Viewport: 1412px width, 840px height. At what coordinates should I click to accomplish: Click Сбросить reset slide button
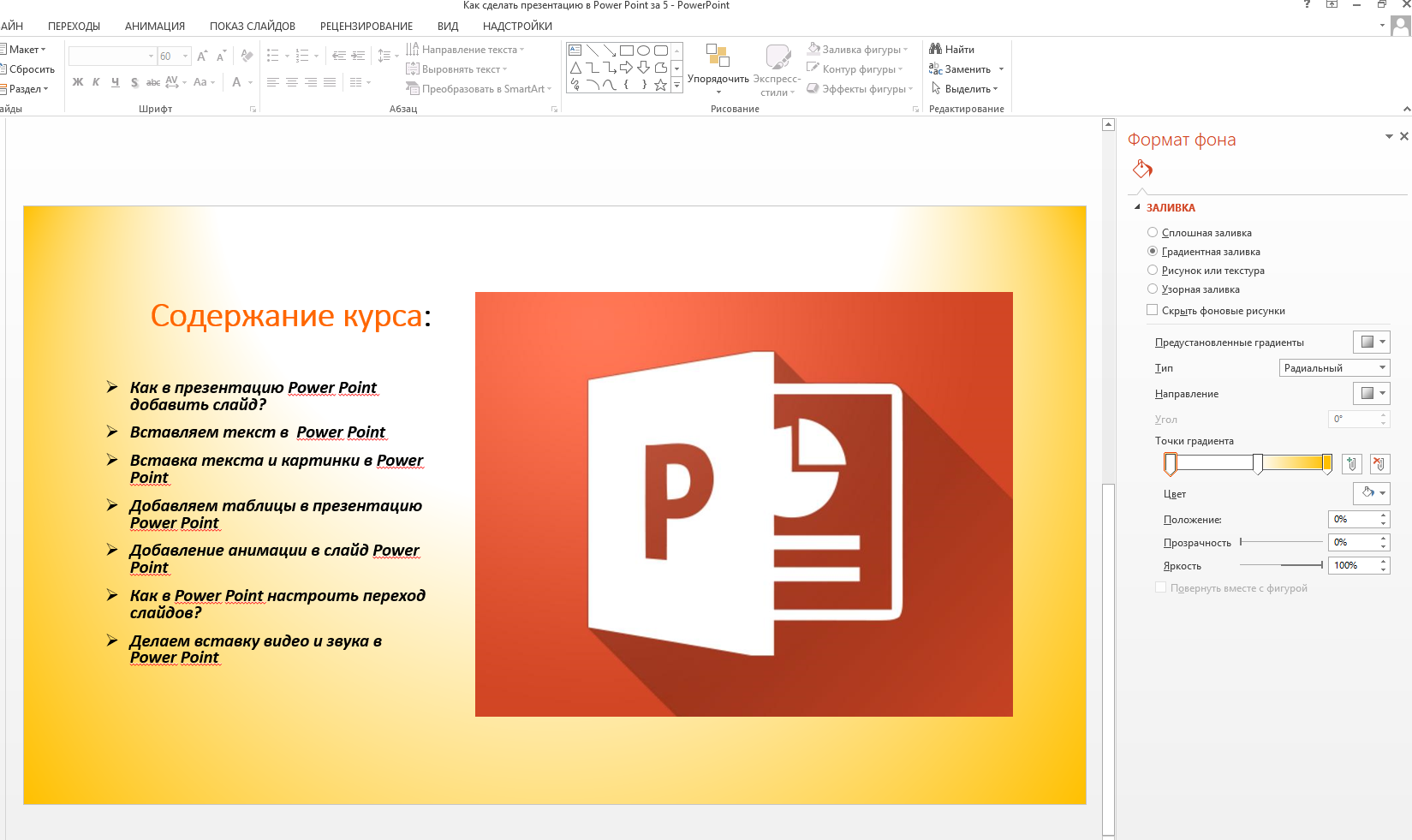(27, 69)
